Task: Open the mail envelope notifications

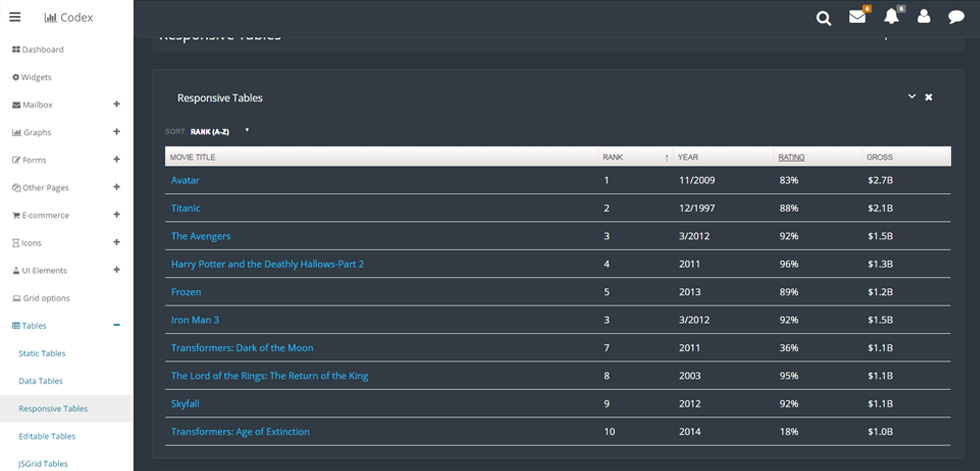Action: coord(858,17)
